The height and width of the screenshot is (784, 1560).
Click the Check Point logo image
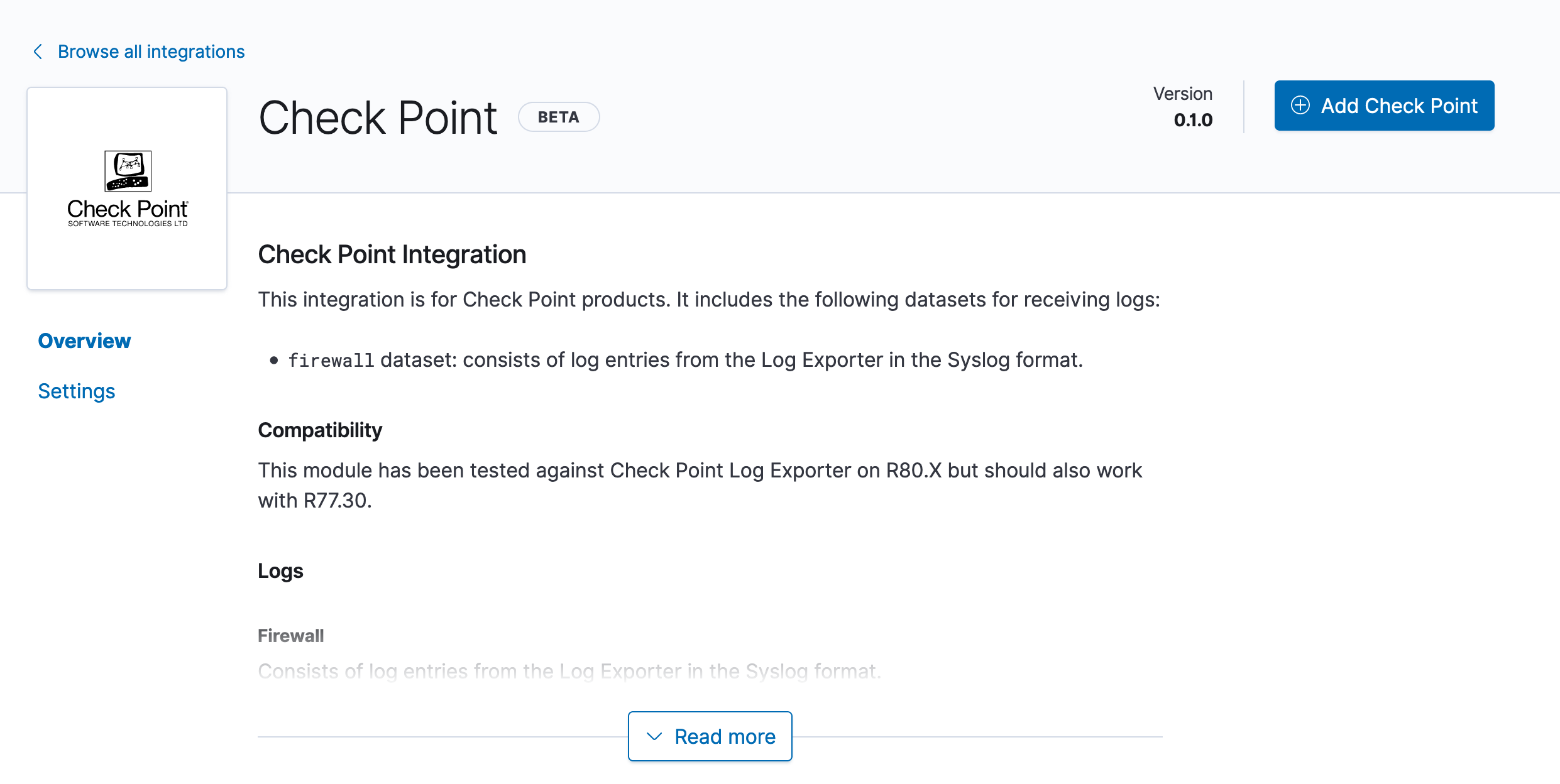point(128,188)
